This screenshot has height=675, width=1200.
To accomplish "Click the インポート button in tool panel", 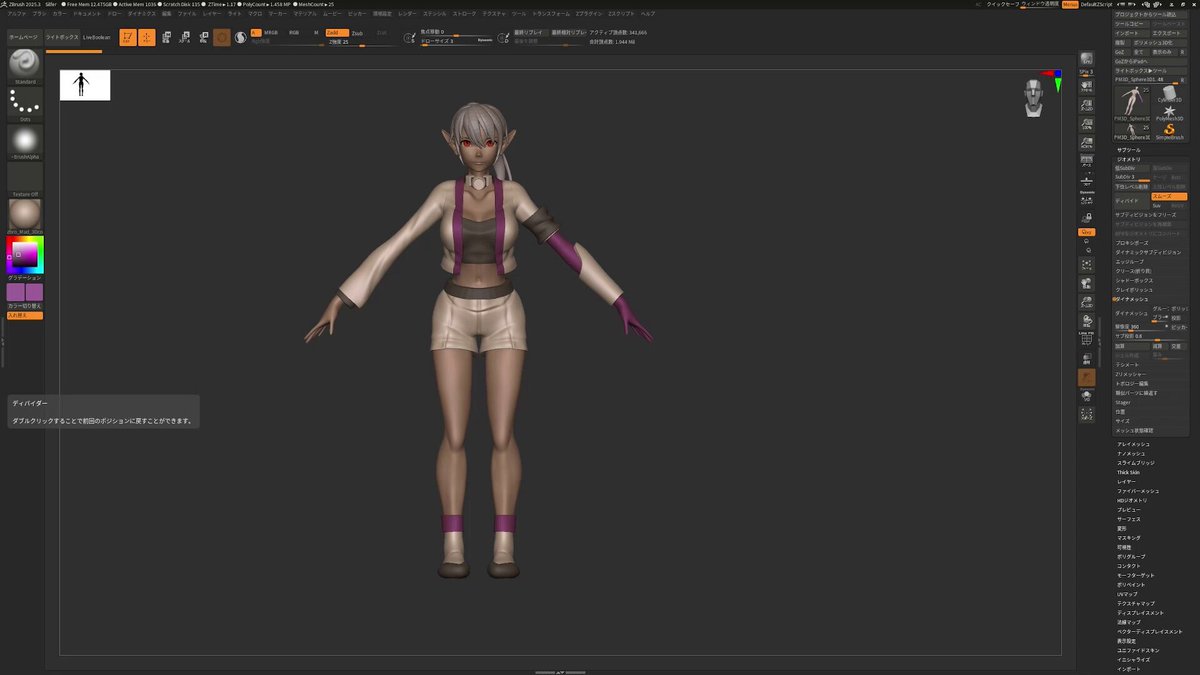I will point(1131,33).
